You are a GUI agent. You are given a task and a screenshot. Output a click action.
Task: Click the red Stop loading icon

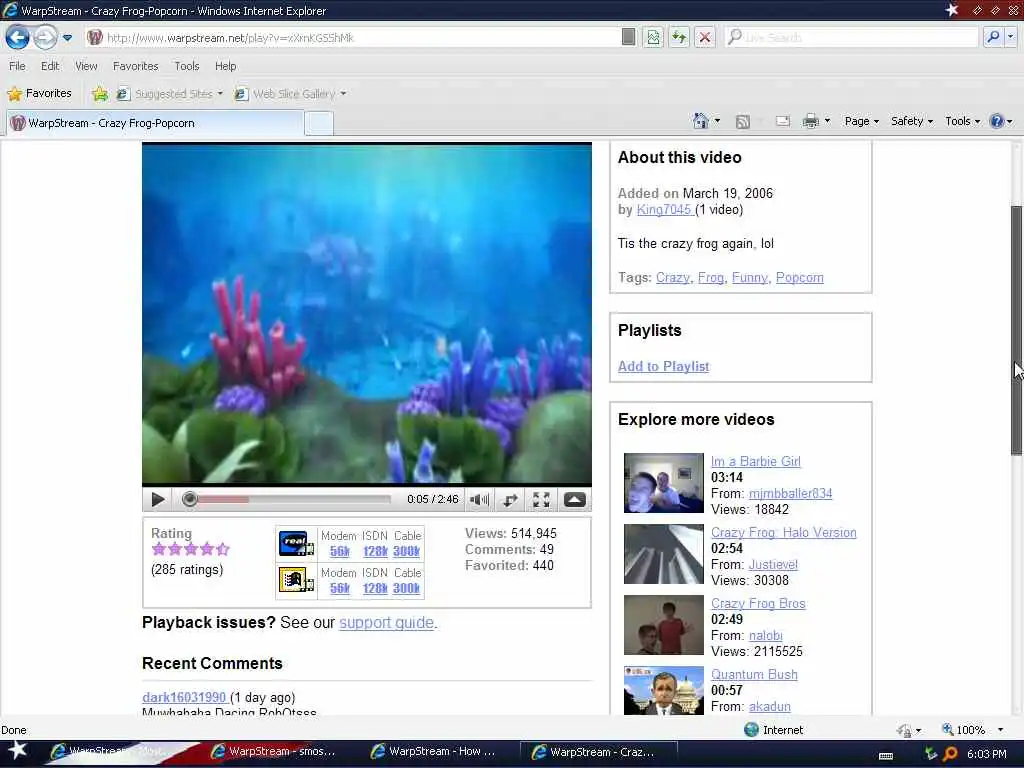(705, 37)
